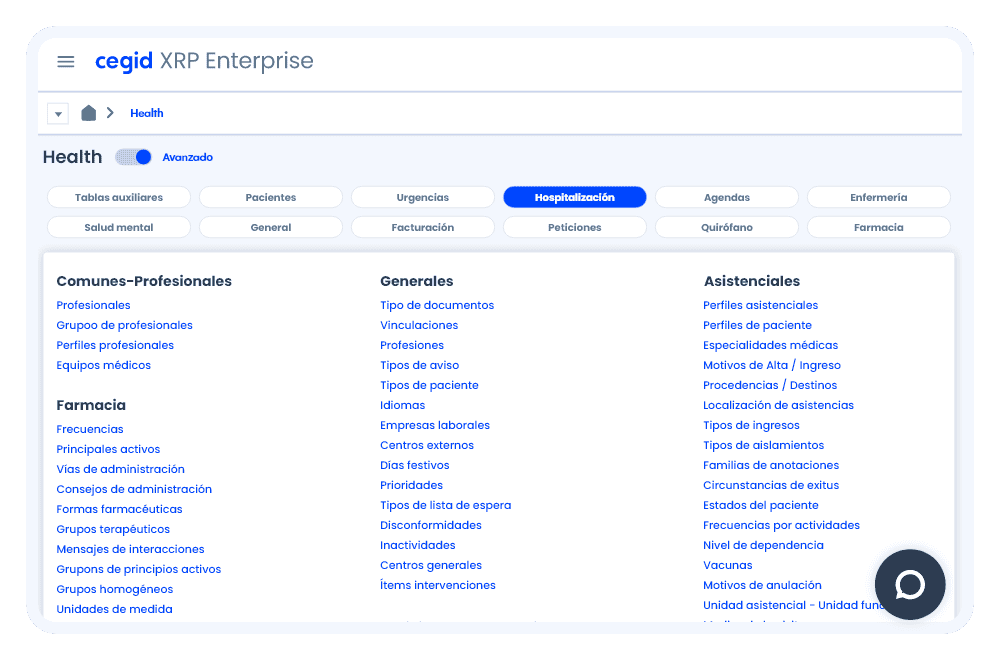
Task: Open the Facturación tab
Action: 422,228
